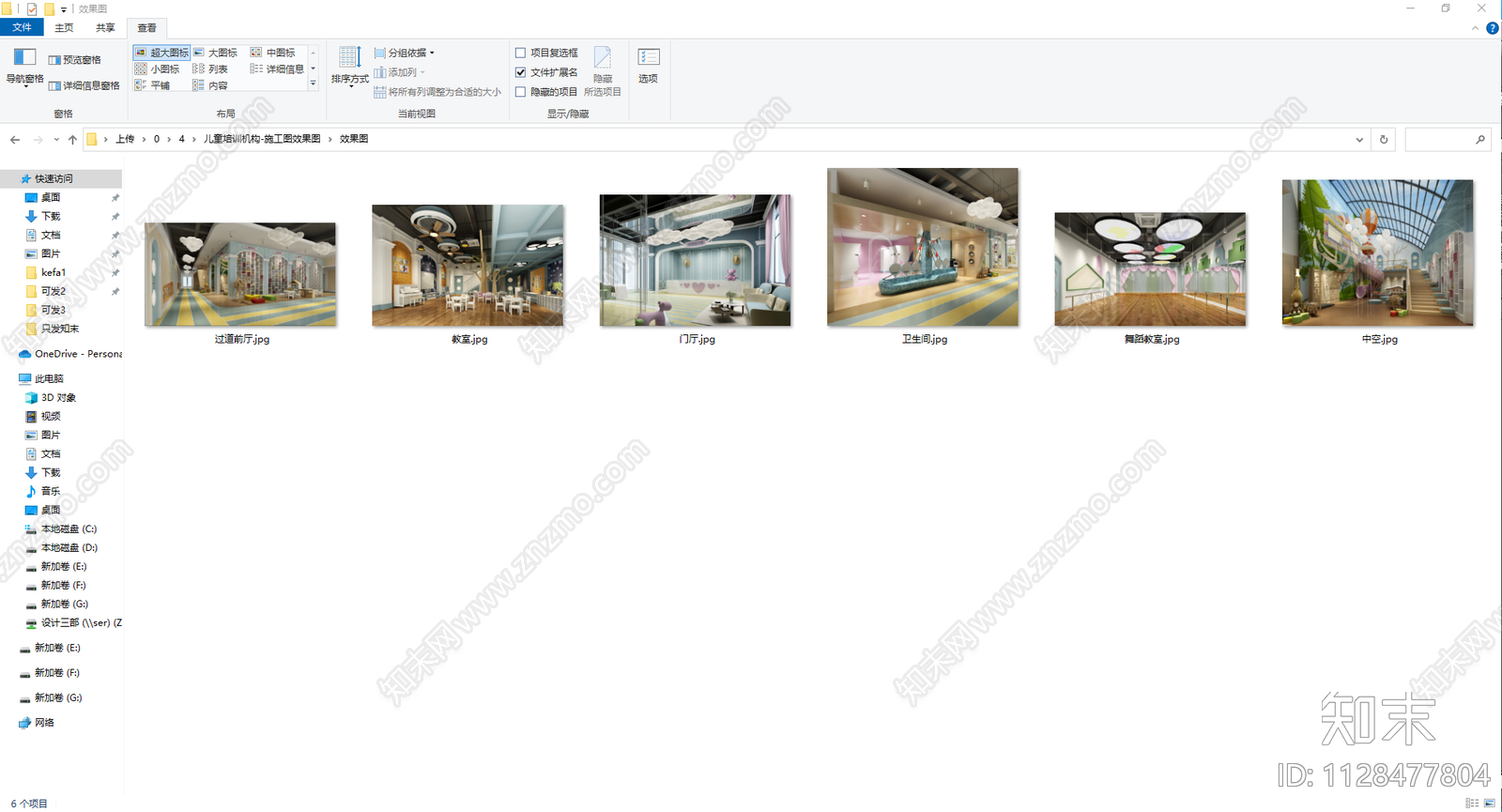Open the sort by (排序方式) menu
1502x812 pixels.
tap(349, 67)
